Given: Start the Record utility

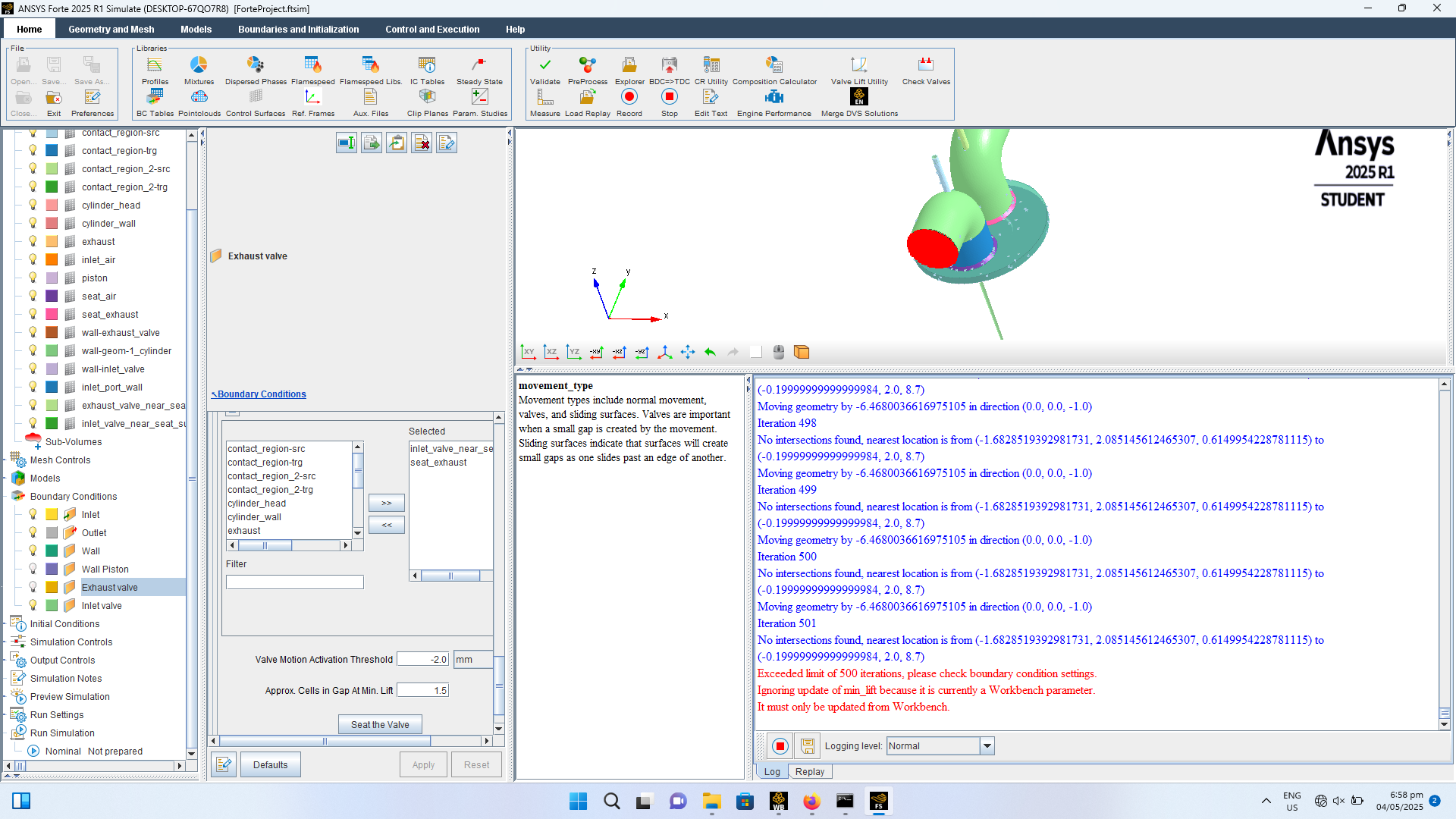Looking at the screenshot, I should tap(629, 102).
